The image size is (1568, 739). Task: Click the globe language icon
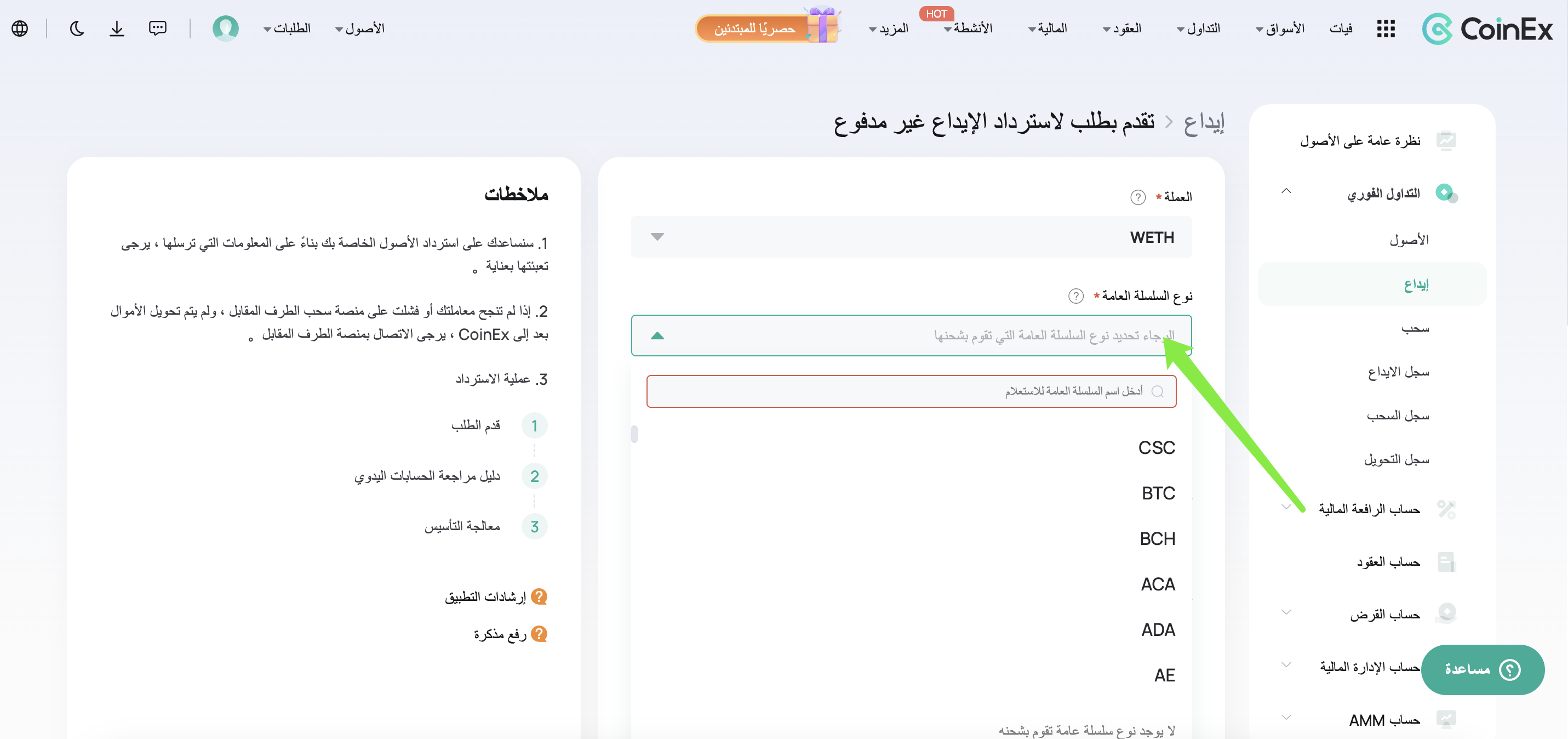tap(20, 29)
